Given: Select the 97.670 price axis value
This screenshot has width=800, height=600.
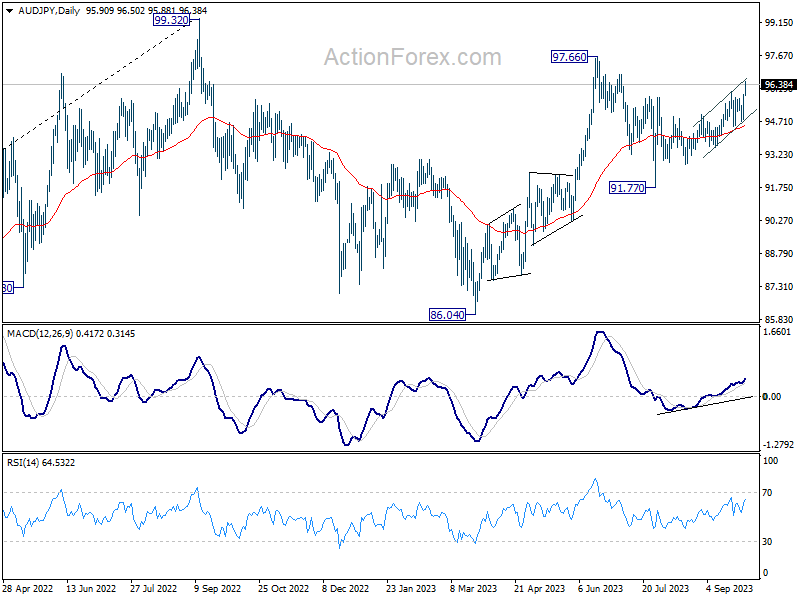Looking at the screenshot, I should click(779, 56).
